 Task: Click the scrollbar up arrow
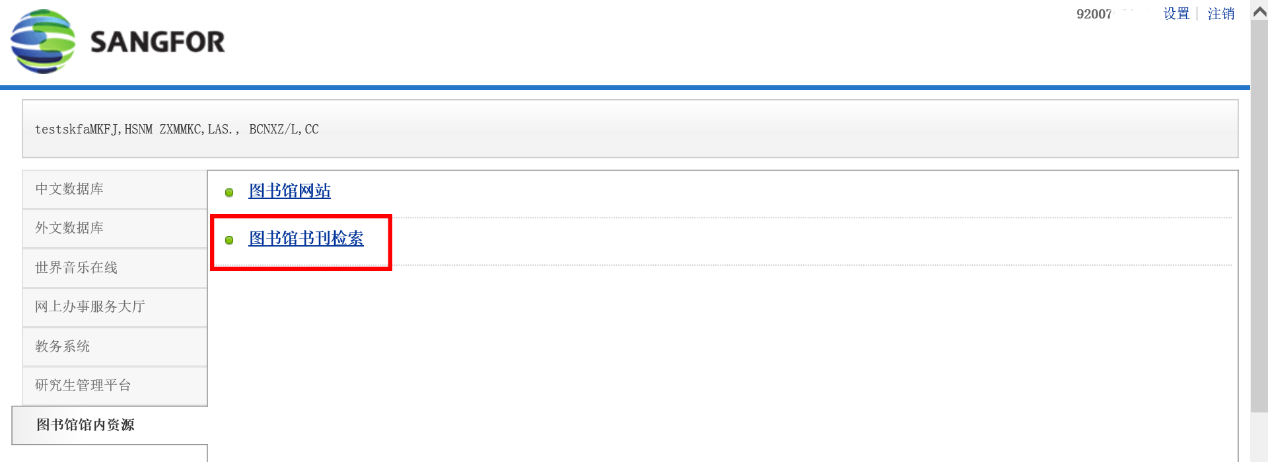(x=1259, y=9)
